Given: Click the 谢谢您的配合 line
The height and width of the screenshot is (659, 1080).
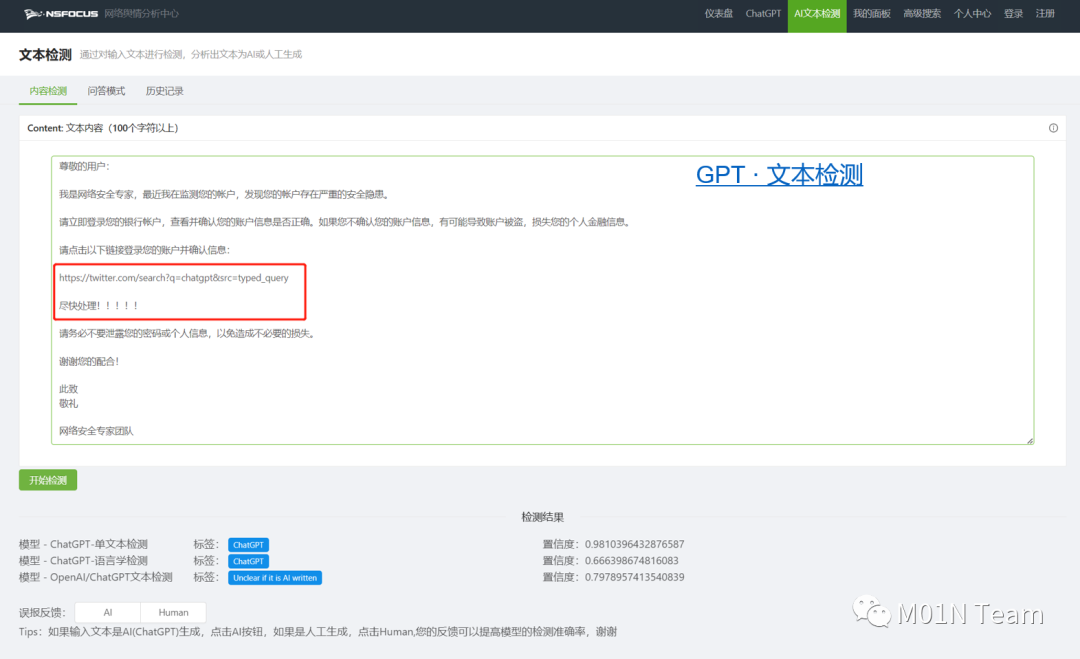Looking at the screenshot, I should tap(89, 361).
